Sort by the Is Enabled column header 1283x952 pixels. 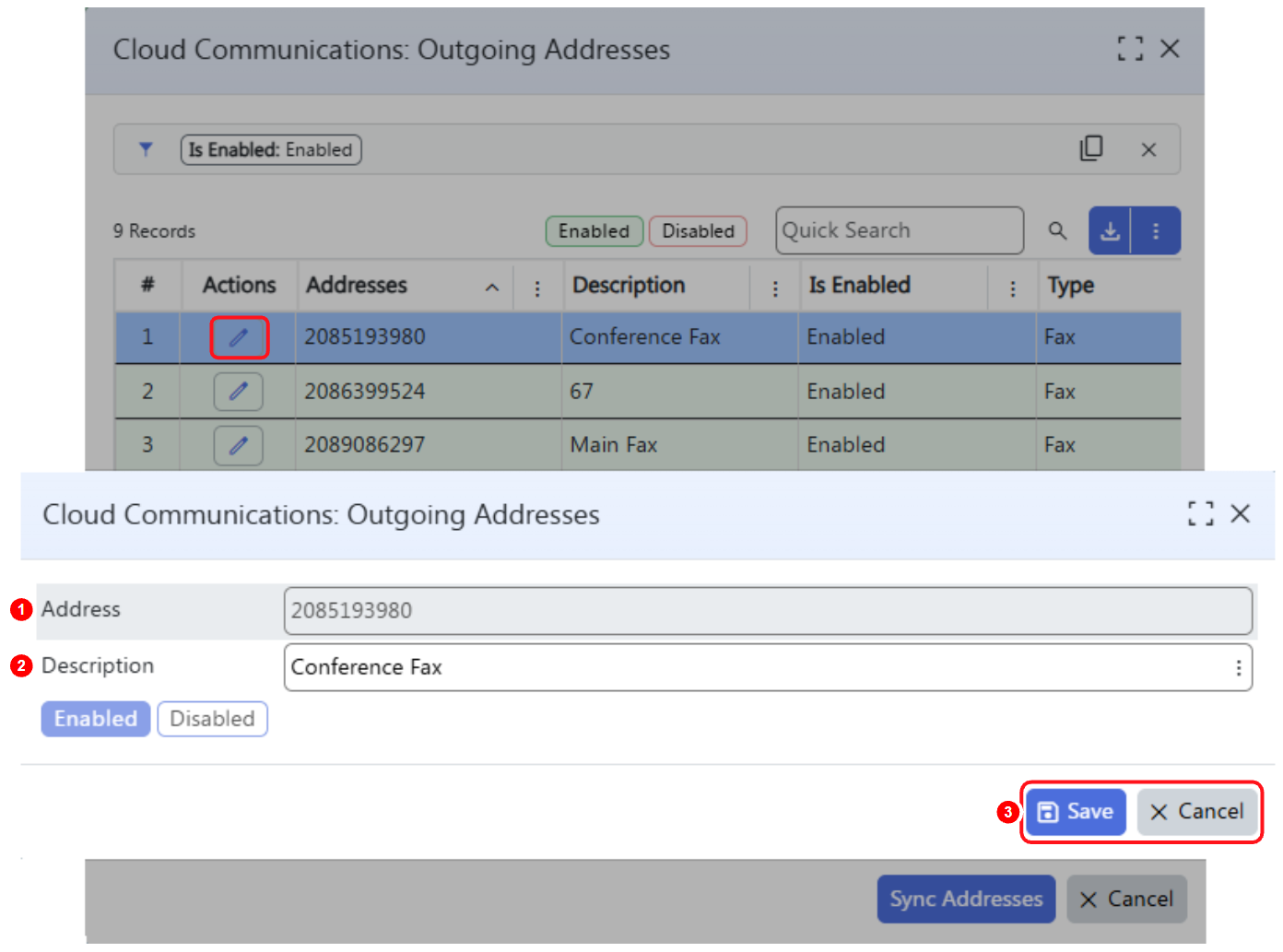pyautogui.click(x=859, y=286)
